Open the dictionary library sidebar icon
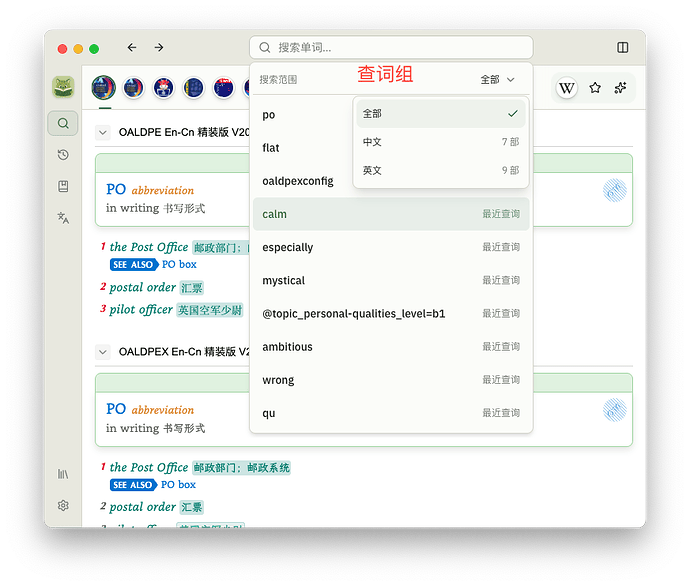Image resolution: width=690 pixels, height=586 pixels. point(63,474)
